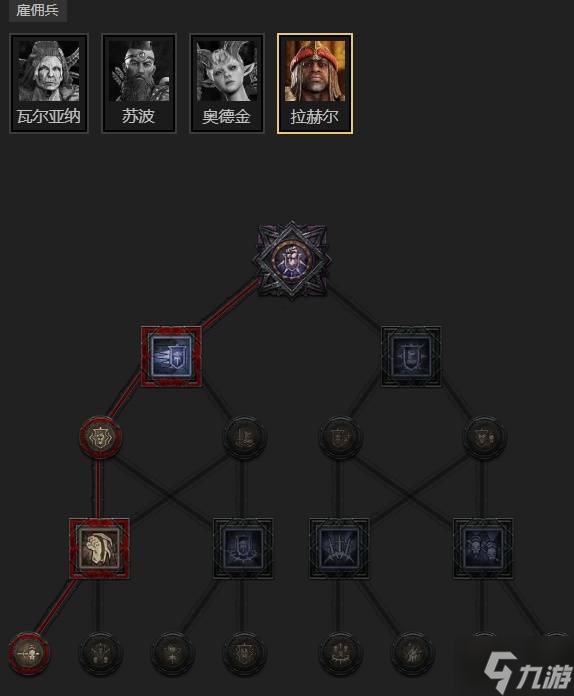Screen dimensions: 574x696
Task: Select the 瓦尔亚纳 mercenary portrait
Action: coord(49,83)
